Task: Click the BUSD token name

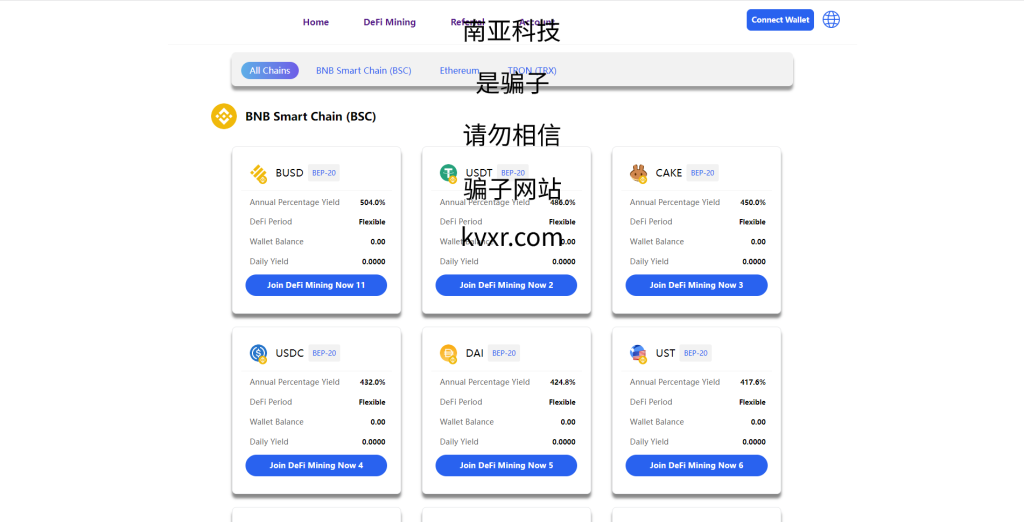Action: pos(289,173)
